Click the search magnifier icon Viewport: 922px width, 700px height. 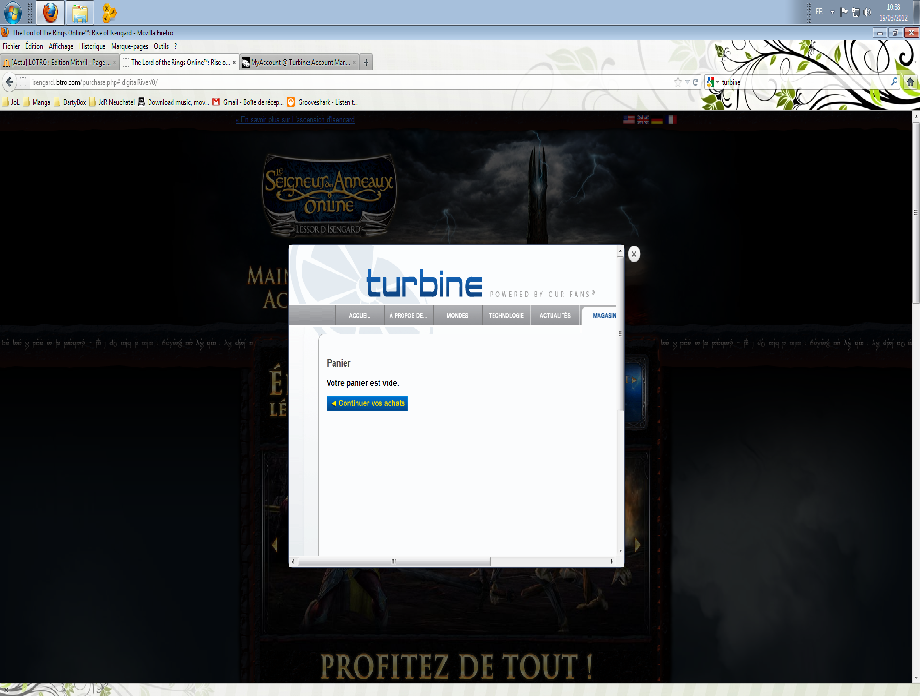coord(894,82)
